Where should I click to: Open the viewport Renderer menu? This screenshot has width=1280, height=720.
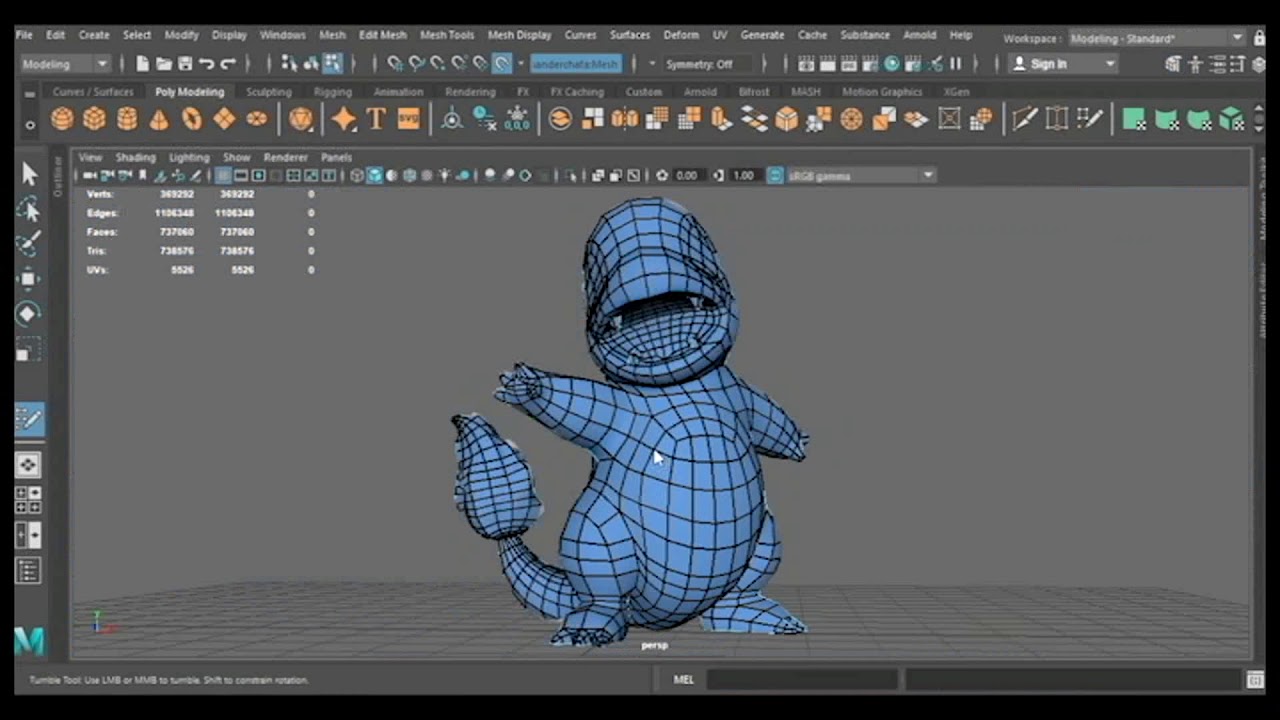[285, 158]
